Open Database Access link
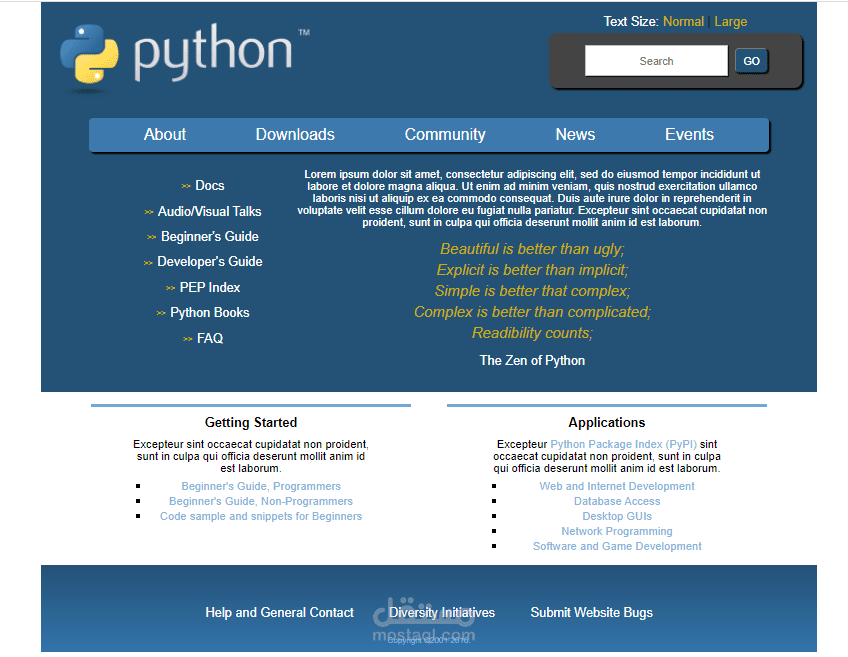 (617, 501)
